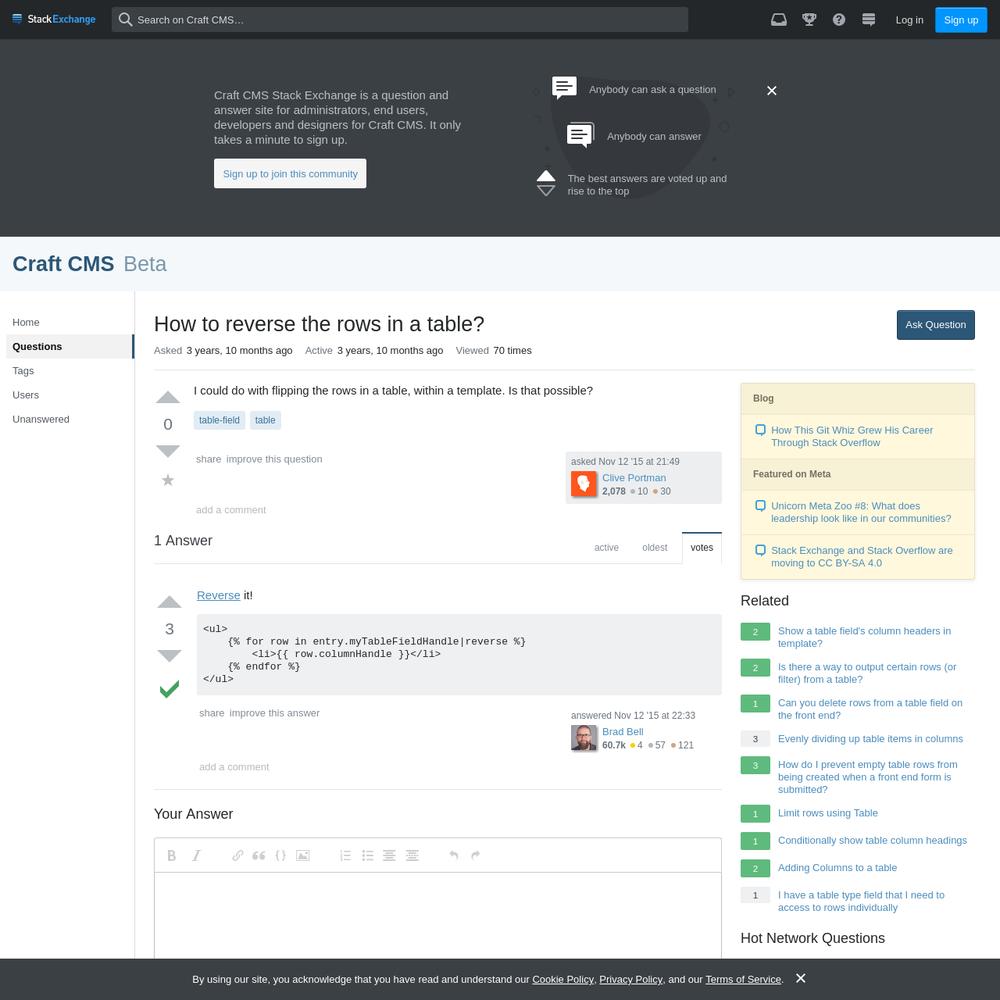Click Clive Portman's avatar

(x=584, y=484)
